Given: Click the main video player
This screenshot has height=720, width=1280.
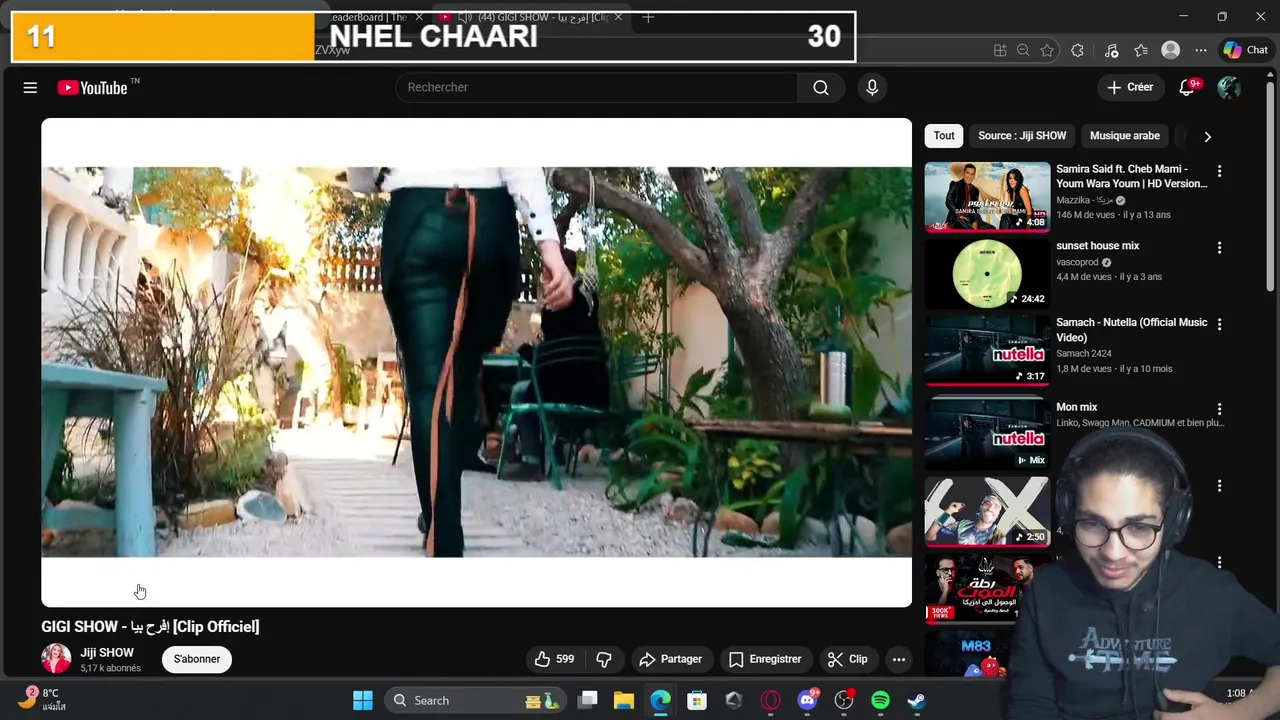Looking at the screenshot, I should point(476,362).
